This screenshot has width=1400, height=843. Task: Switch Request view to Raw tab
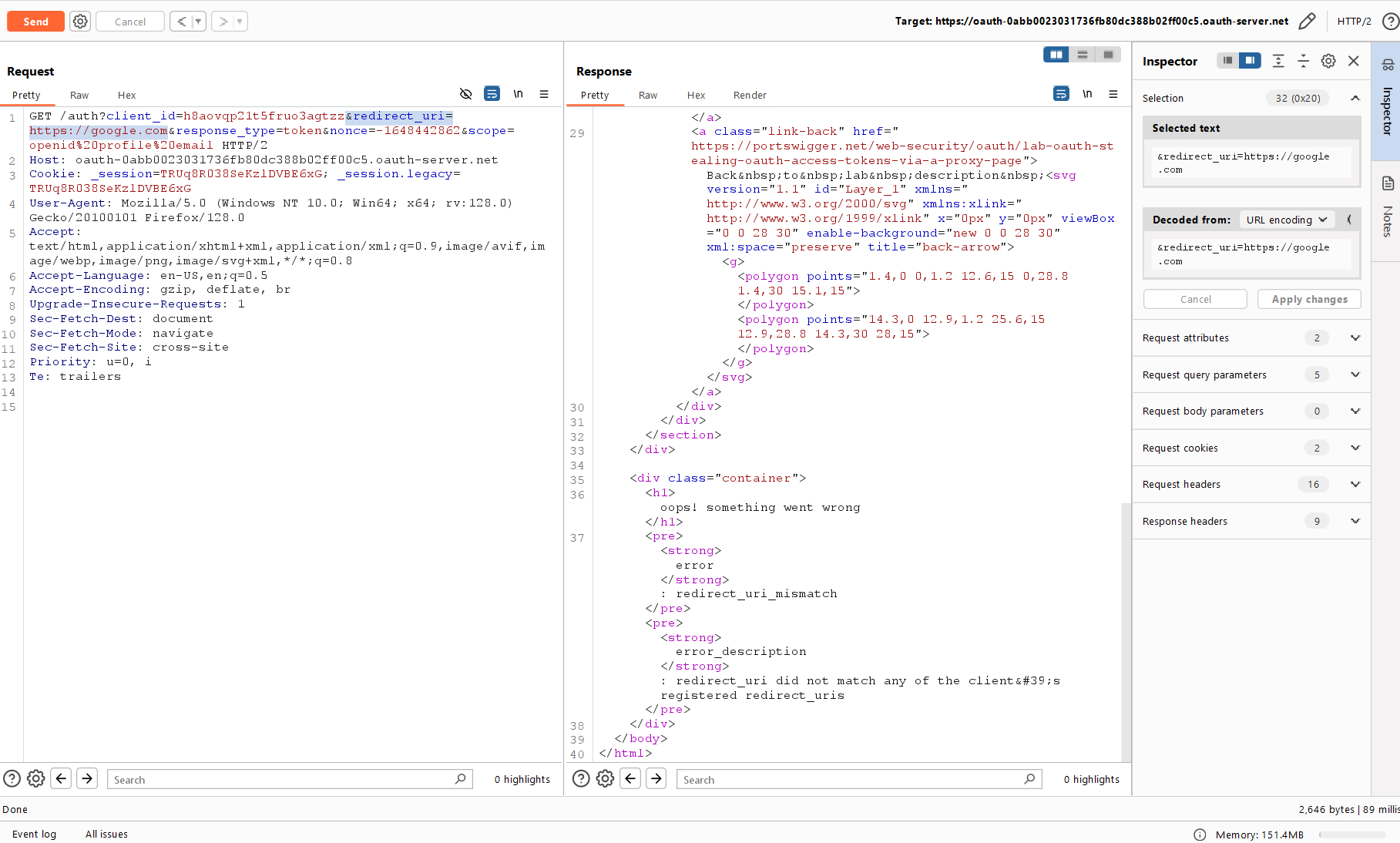[79, 96]
